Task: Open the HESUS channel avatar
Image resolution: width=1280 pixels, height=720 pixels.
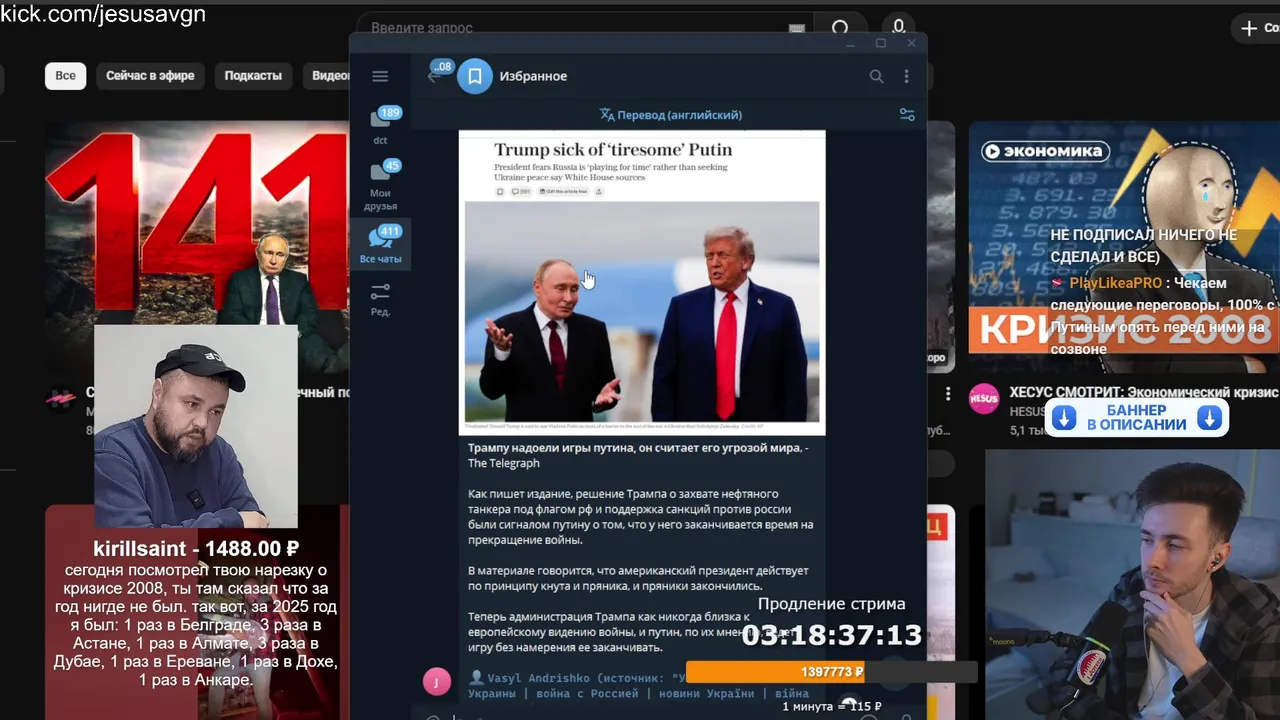Action: point(984,399)
